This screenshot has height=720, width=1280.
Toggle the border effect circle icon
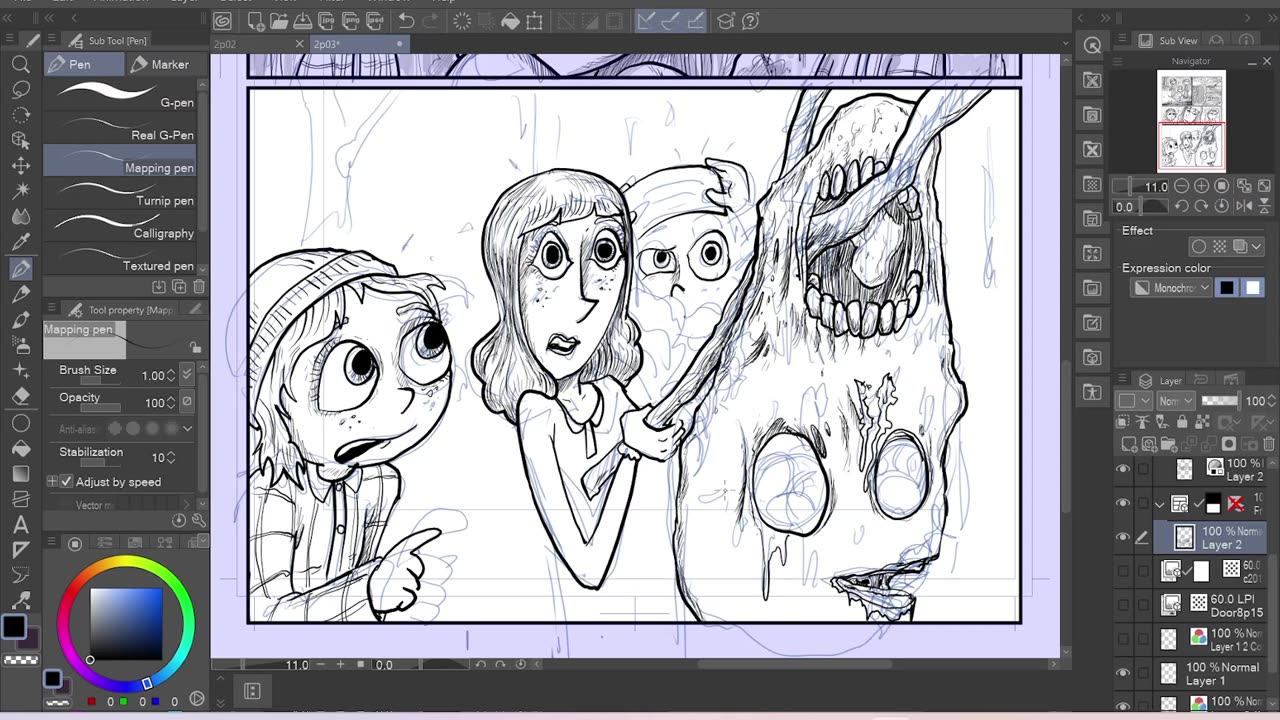tap(1199, 247)
